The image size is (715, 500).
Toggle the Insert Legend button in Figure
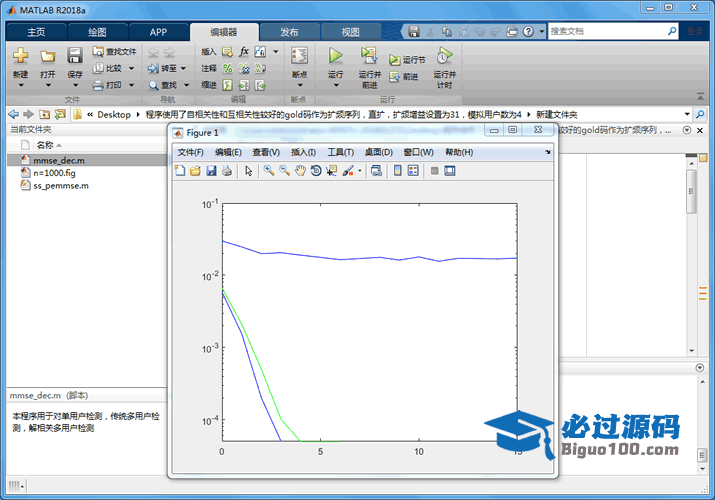(x=413, y=171)
